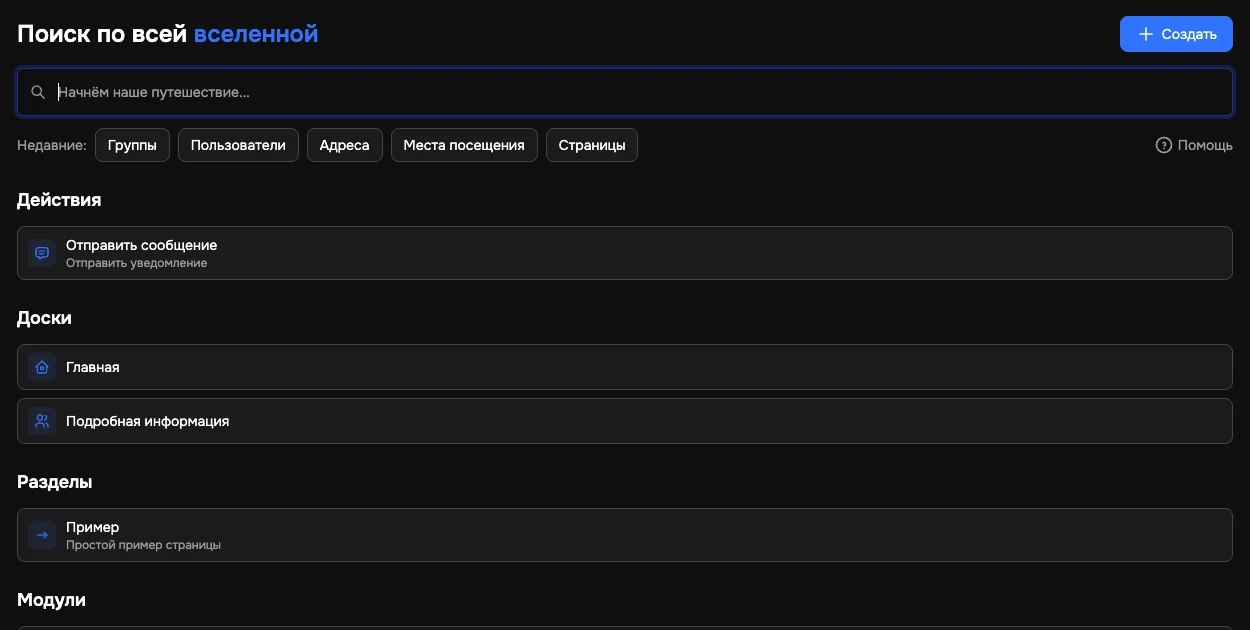Click the arrow icon next to Пример

[42, 535]
